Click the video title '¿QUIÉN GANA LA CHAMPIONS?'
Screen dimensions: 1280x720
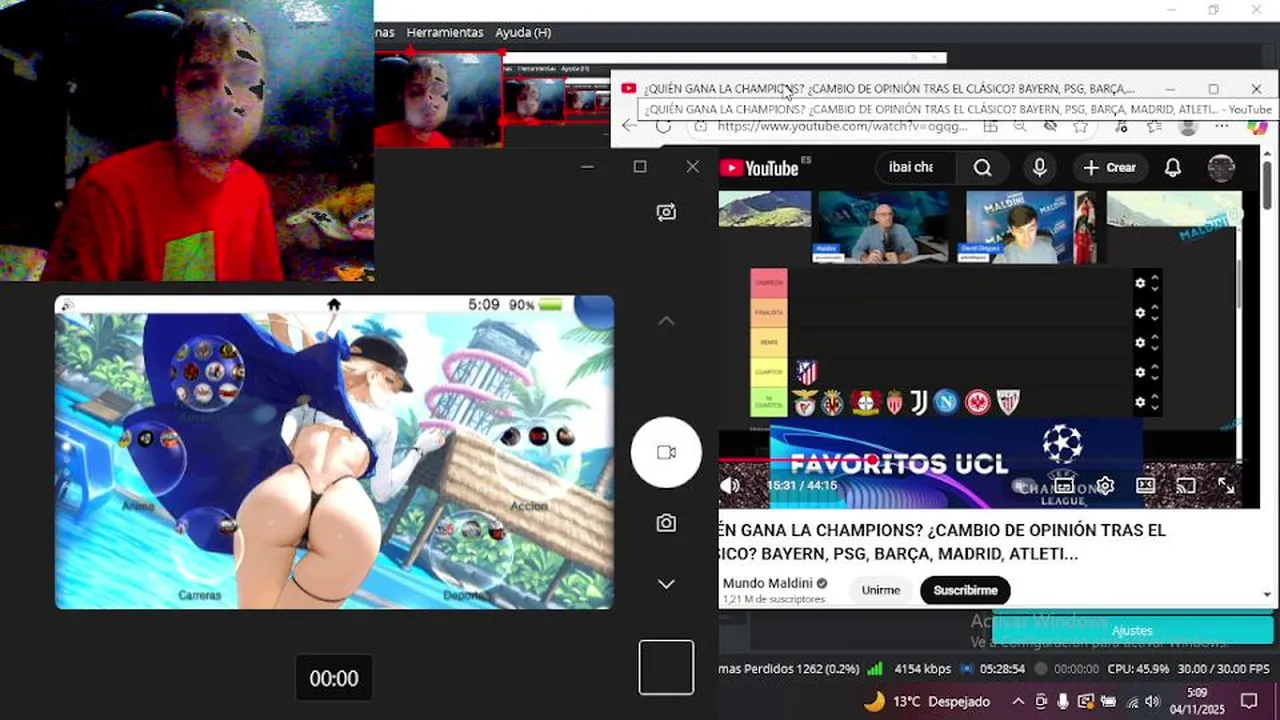(x=942, y=542)
